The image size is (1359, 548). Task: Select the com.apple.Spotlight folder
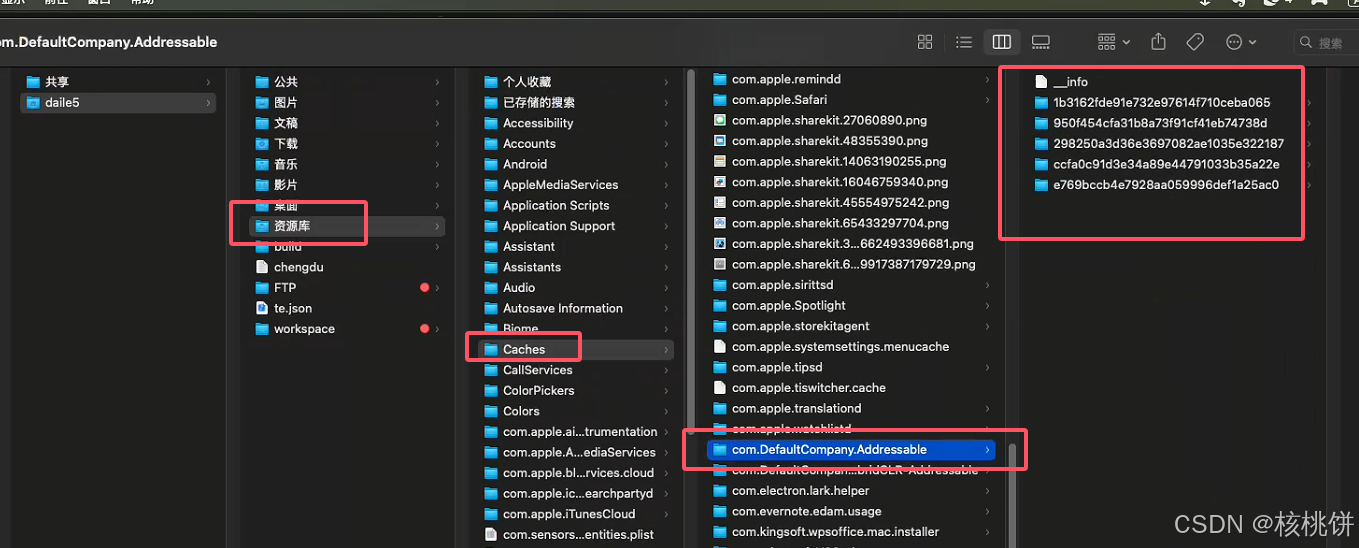(851, 305)
